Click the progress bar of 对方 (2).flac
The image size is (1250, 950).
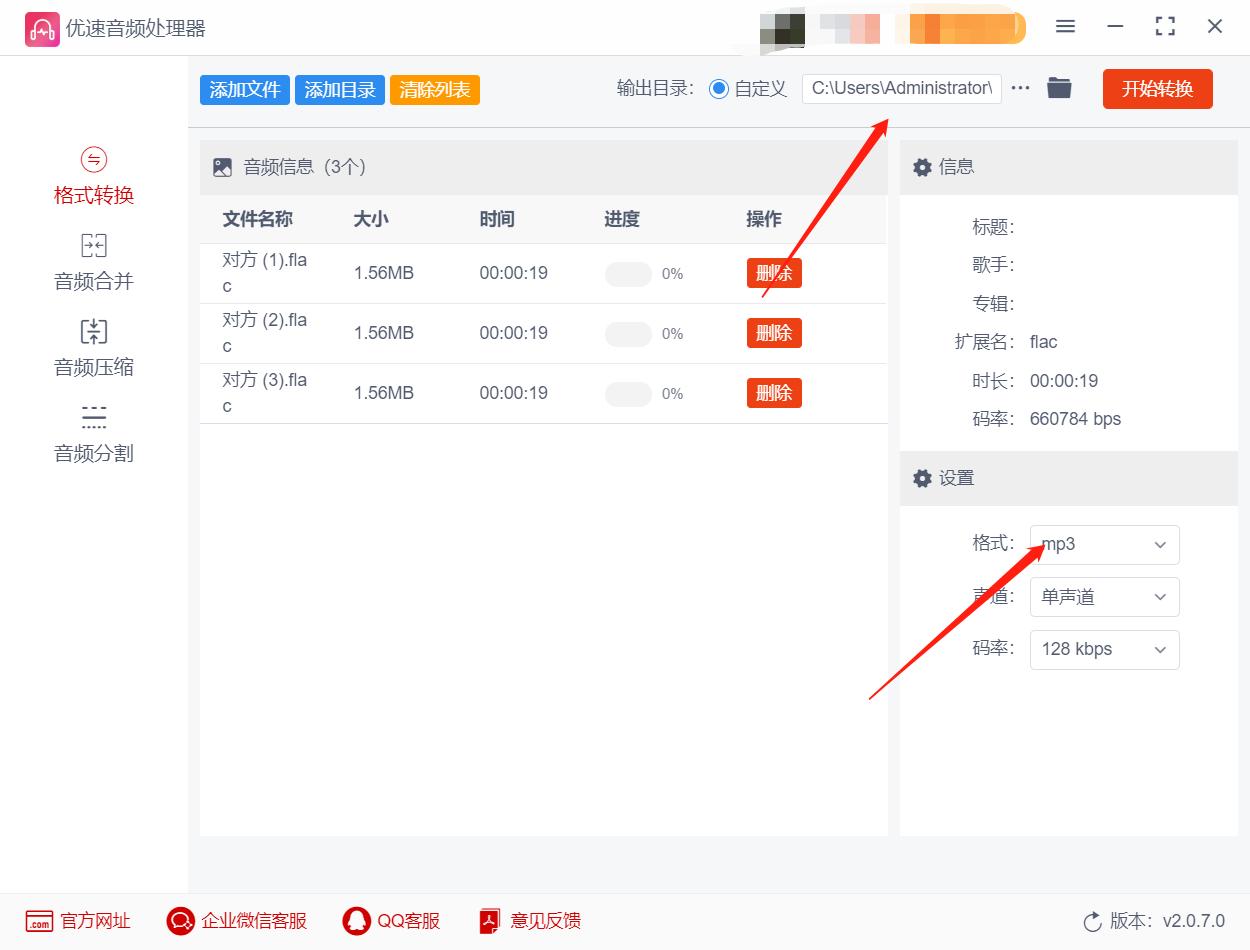tap(628, 332)
